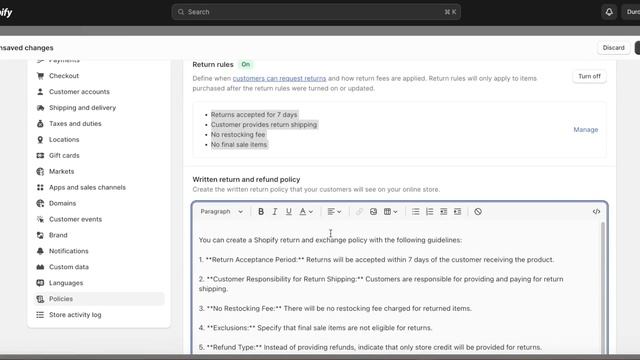The image size is (640, 360).
Task: Increase indent with the indent icon
Action: click(x=458, y=211)
